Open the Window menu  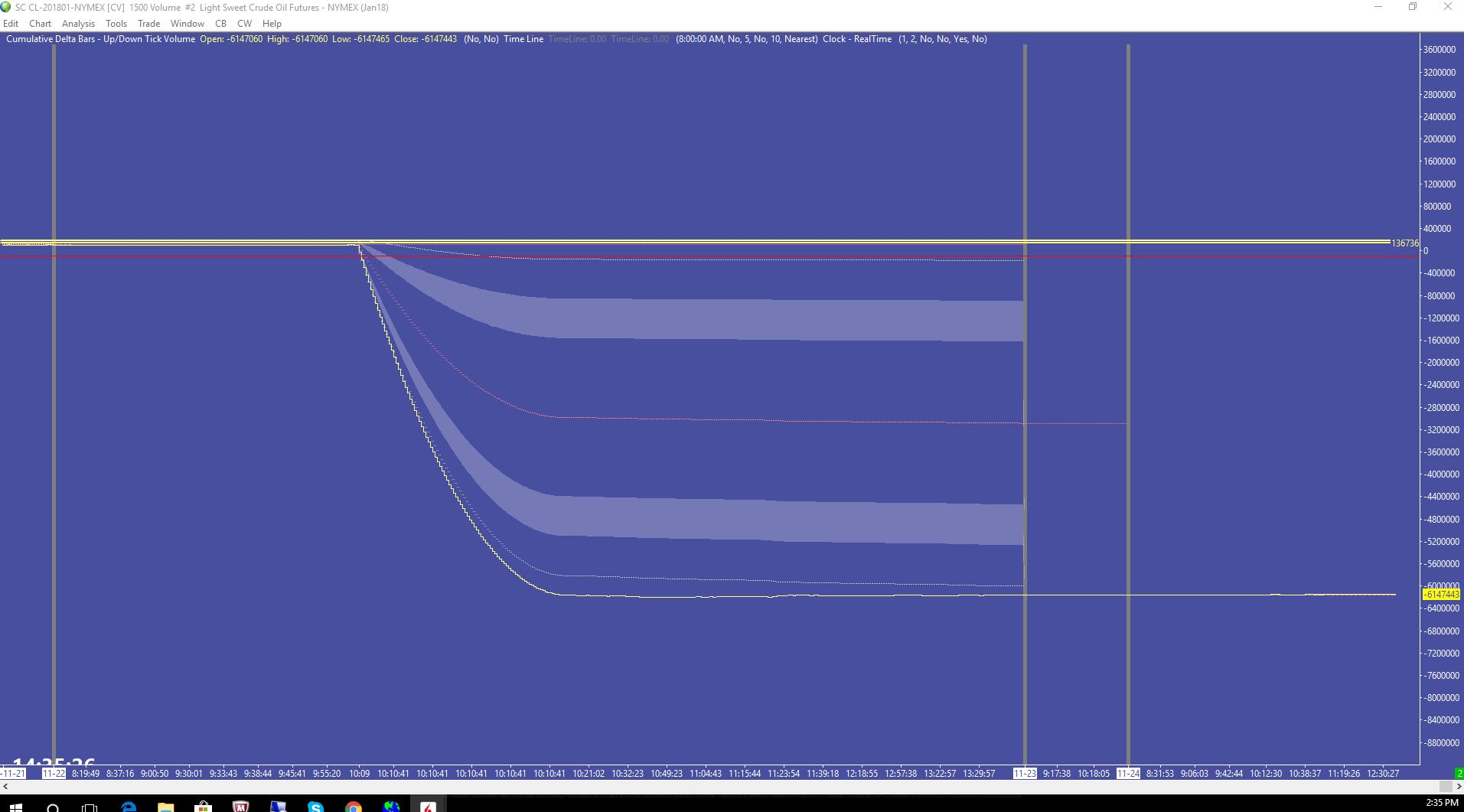point(187,24)
